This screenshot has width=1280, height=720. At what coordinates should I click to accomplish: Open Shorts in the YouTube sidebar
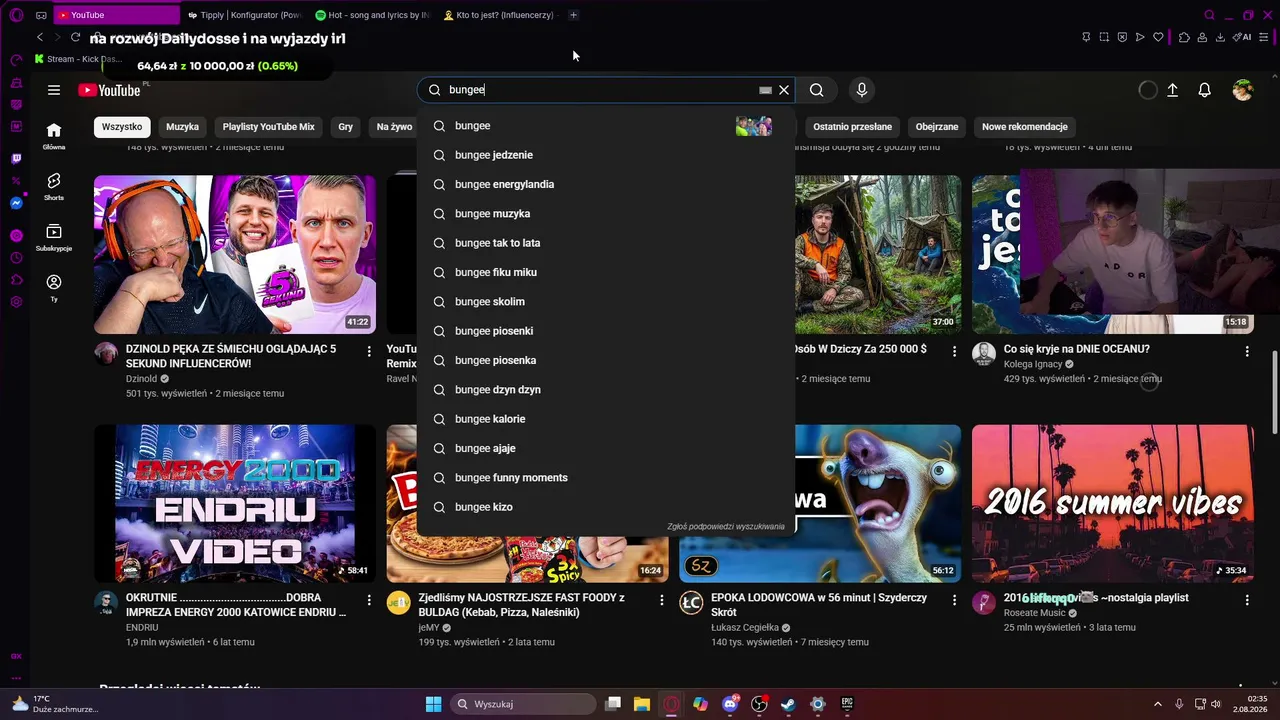(x=54, y=186)
